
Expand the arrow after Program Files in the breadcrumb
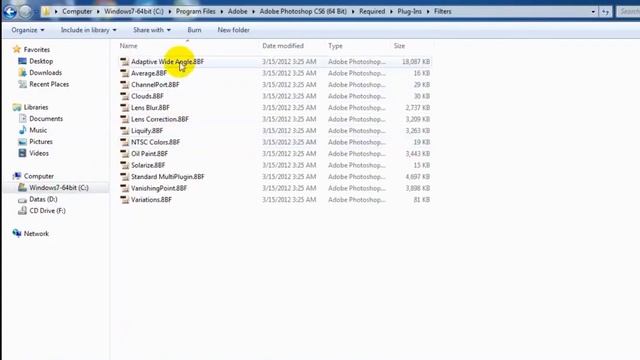tap(222, 11)
